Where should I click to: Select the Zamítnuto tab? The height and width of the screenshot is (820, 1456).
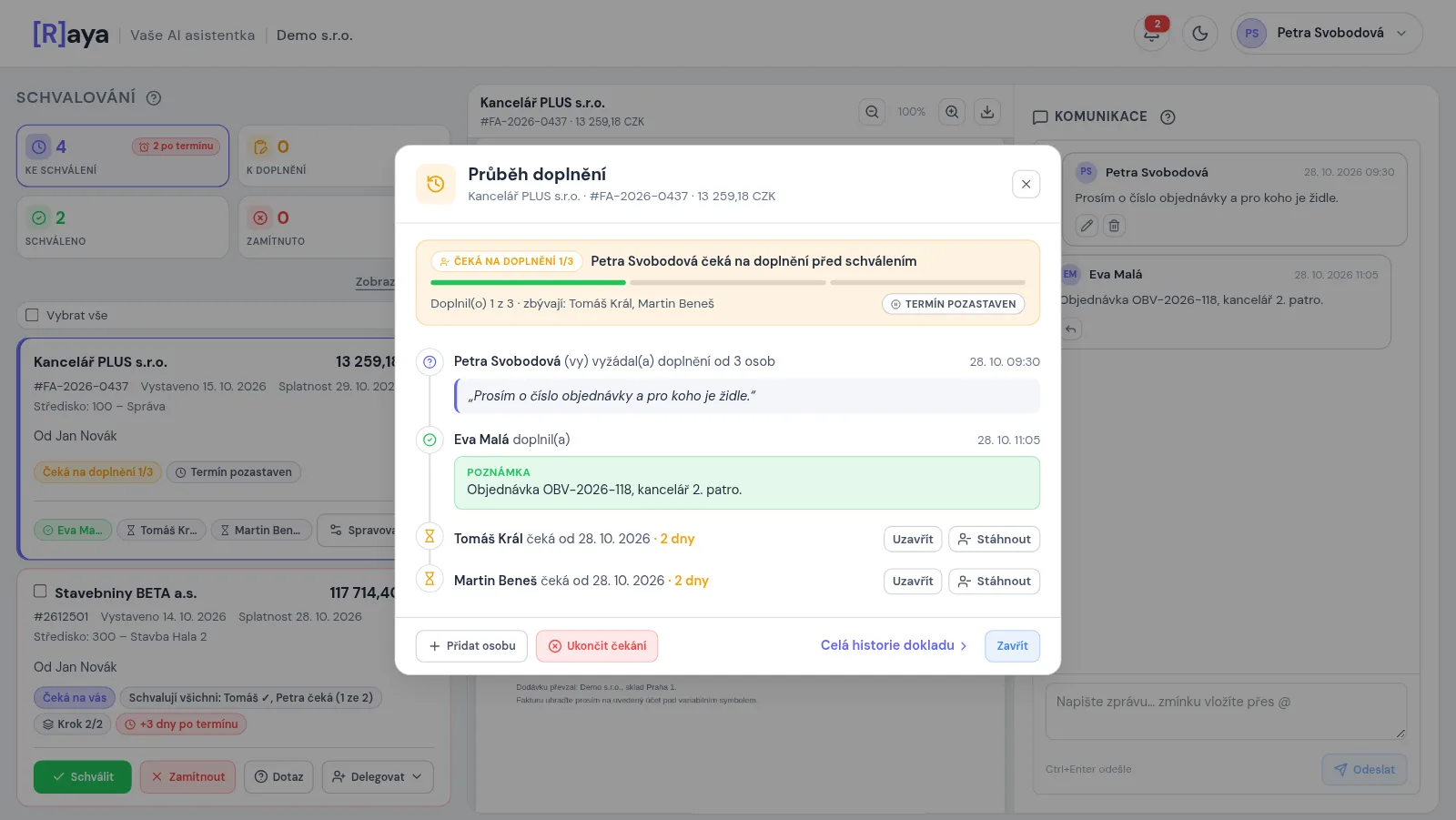(345, 228)
